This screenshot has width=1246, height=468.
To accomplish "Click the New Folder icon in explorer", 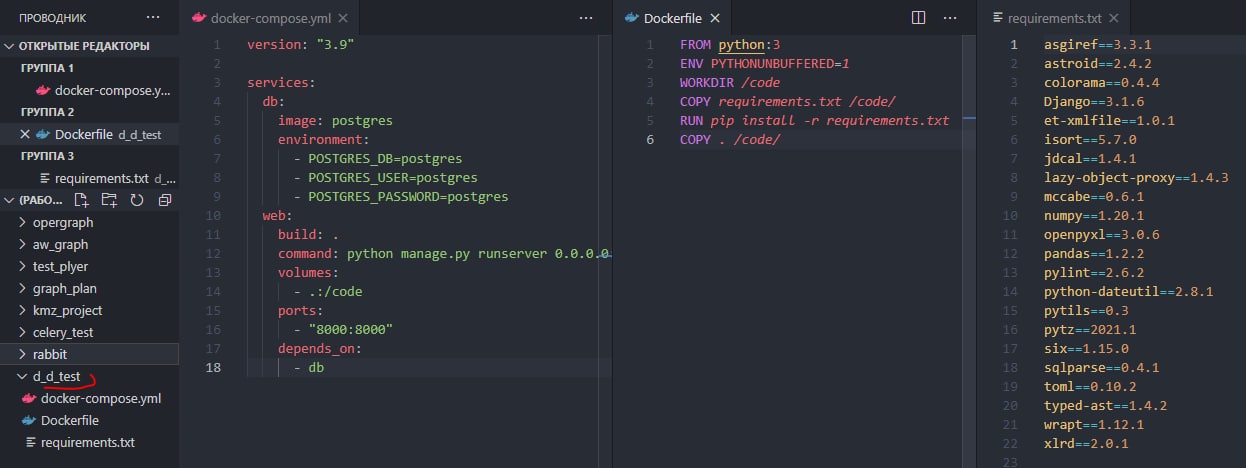I will click(x=109, y=200).
